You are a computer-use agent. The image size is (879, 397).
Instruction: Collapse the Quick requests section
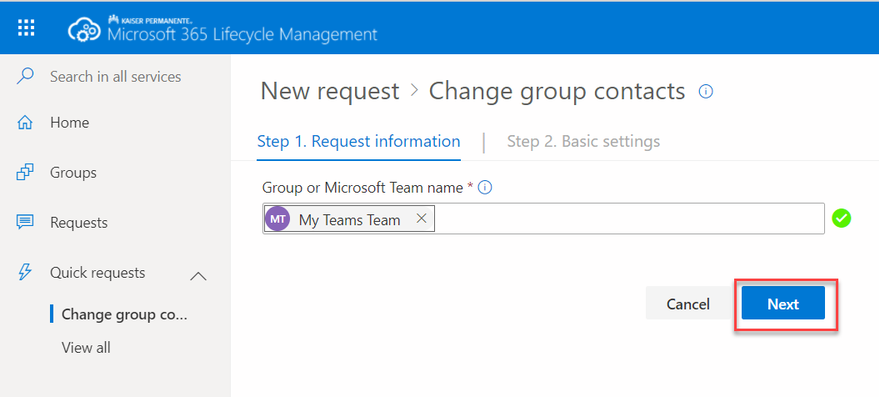[198, 275]
